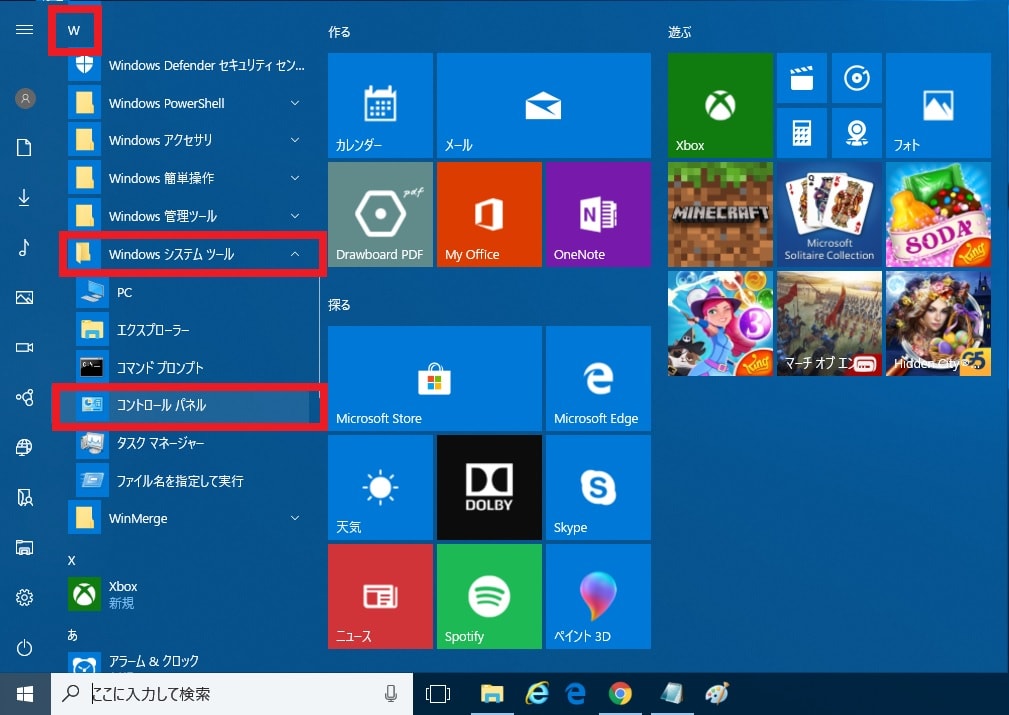This screenshot has width=1009, height=715.
Task: Open the Mail (メール) tile
Action: point(544,106)
